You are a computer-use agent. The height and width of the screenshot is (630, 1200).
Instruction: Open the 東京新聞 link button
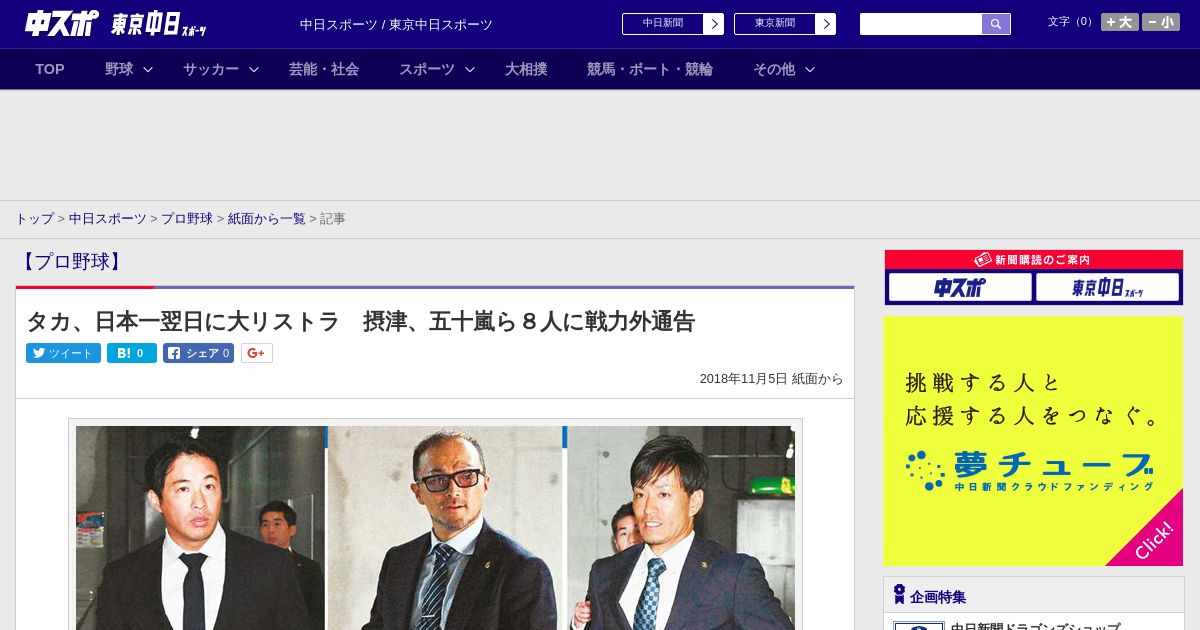[775, 24]
